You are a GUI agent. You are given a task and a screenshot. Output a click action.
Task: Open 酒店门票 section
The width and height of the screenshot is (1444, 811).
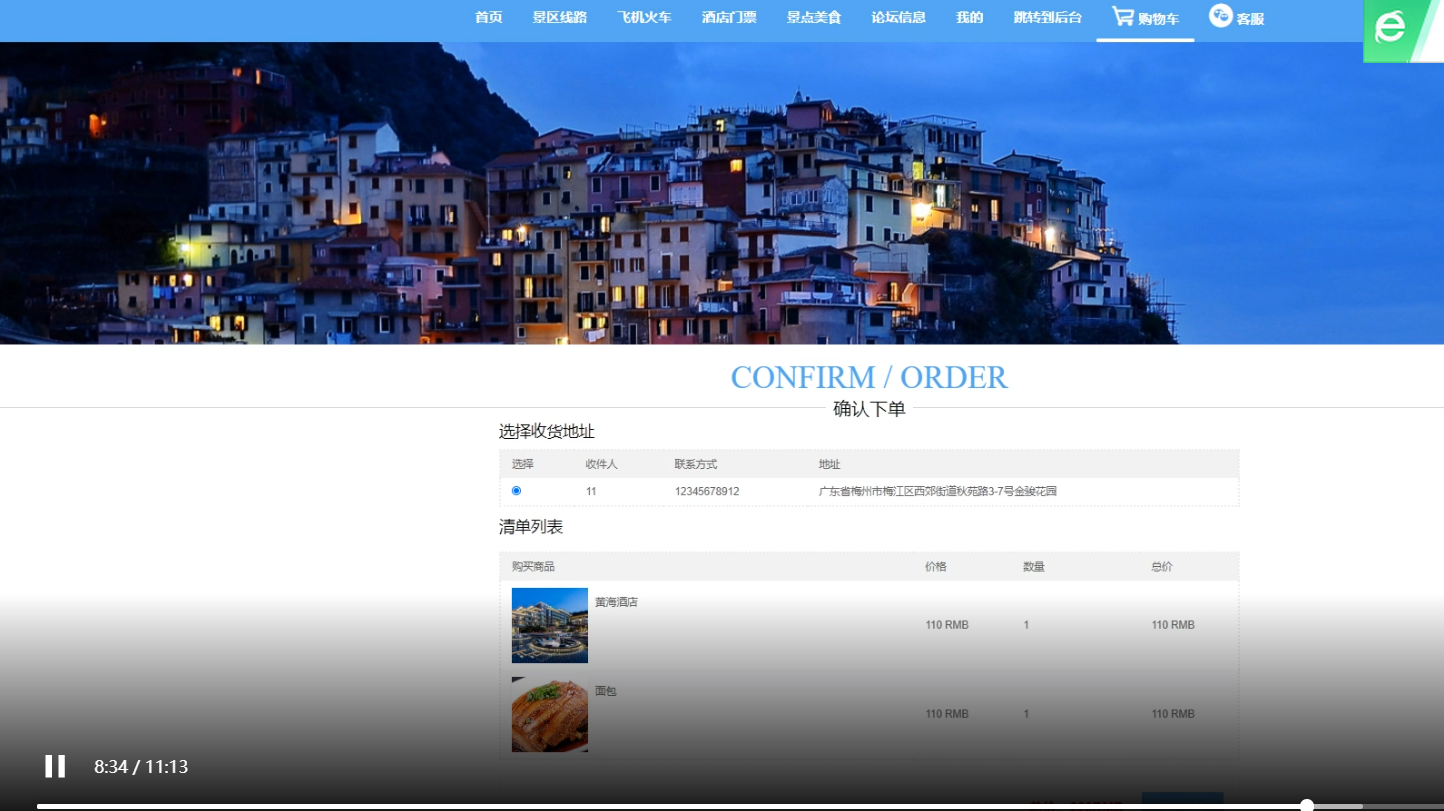[x=729, y=18]
